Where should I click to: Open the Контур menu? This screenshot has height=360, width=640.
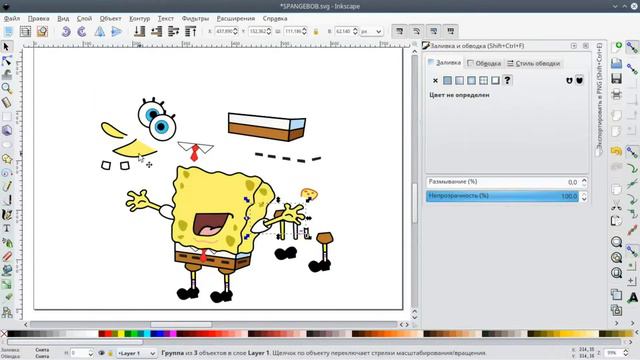(140, 18)
